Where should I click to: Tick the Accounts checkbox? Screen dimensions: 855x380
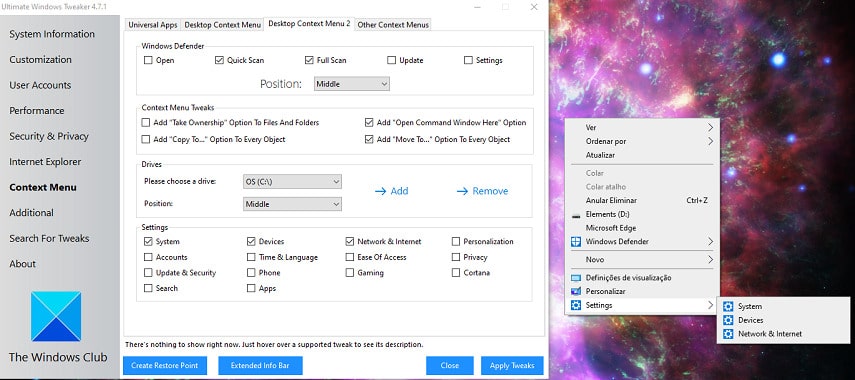click(148, 257)
